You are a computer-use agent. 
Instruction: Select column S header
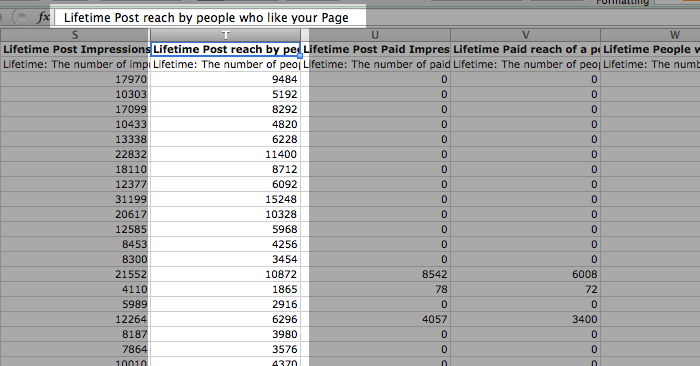point(75,35)
